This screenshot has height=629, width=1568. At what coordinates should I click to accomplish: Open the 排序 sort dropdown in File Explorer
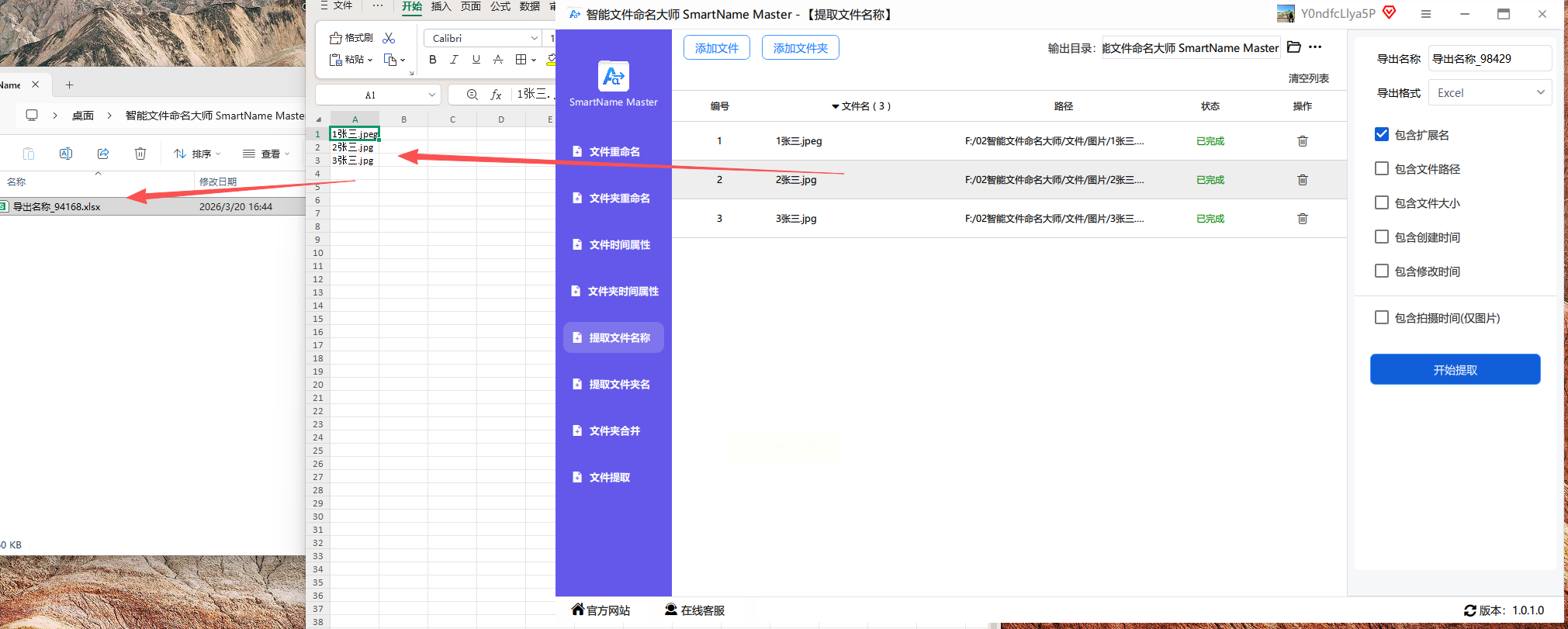click(x=198, y=154)
